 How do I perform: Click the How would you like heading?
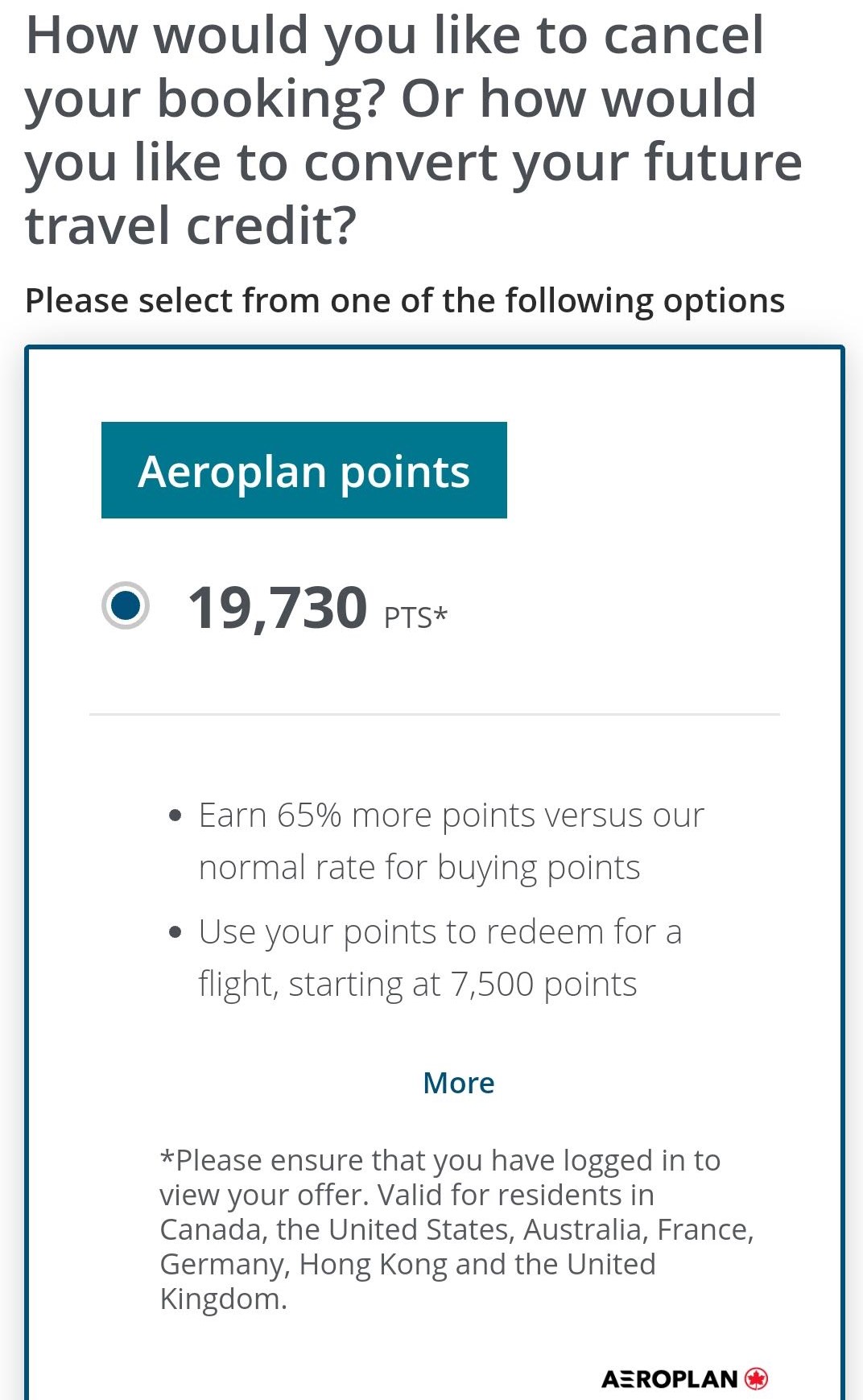click(394, 36)
